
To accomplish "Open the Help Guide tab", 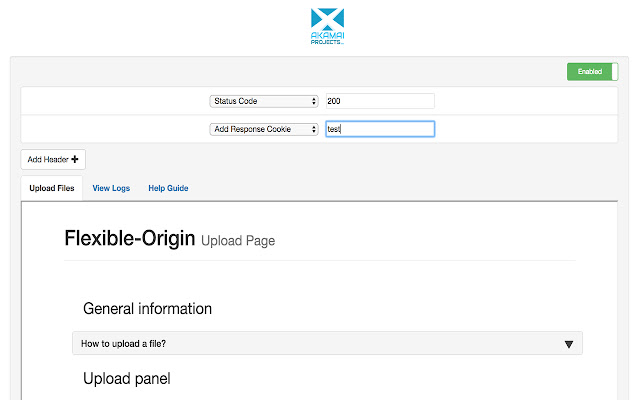I will (x=168, y=188).
